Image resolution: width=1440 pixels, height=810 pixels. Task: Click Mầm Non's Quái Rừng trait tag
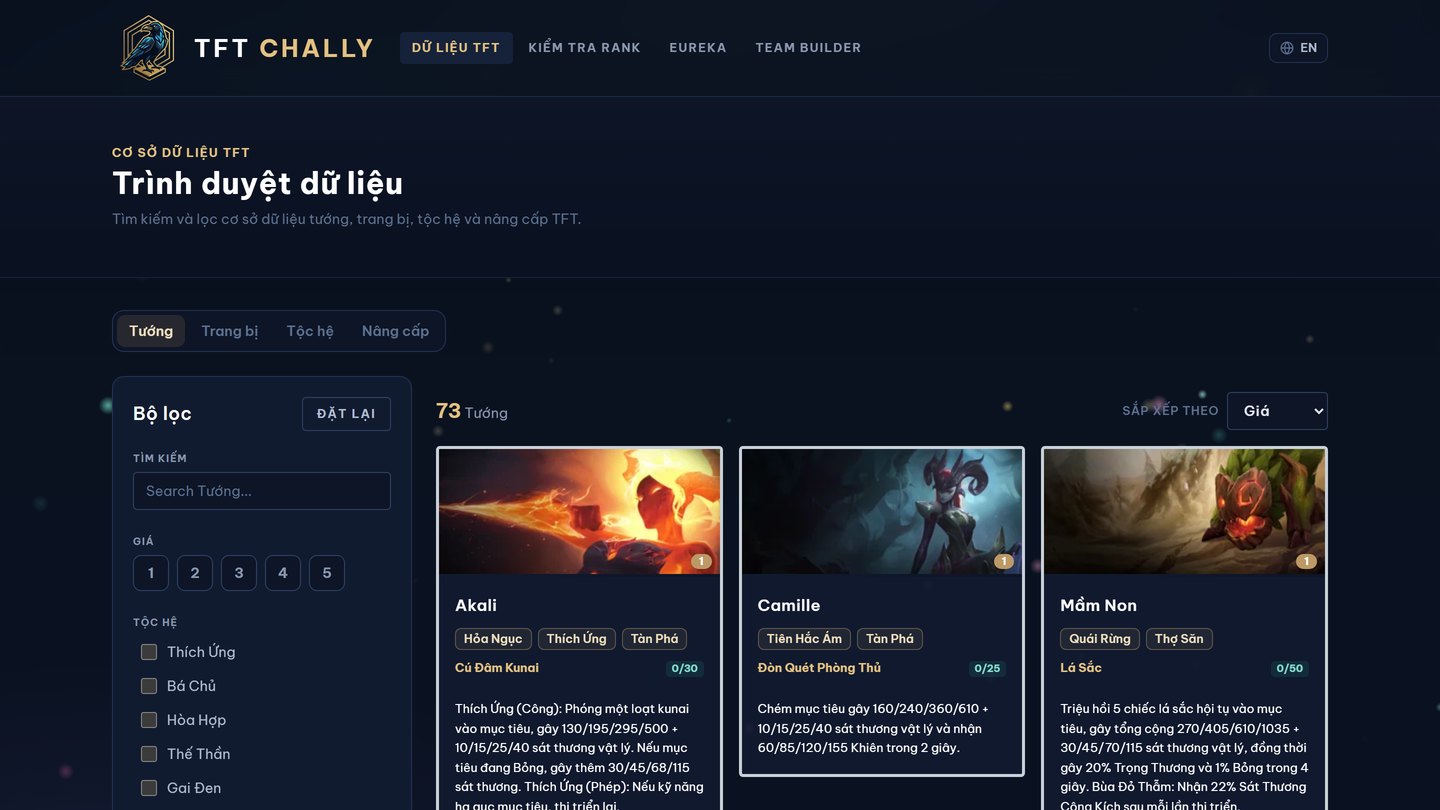[x=1100, y=639]
